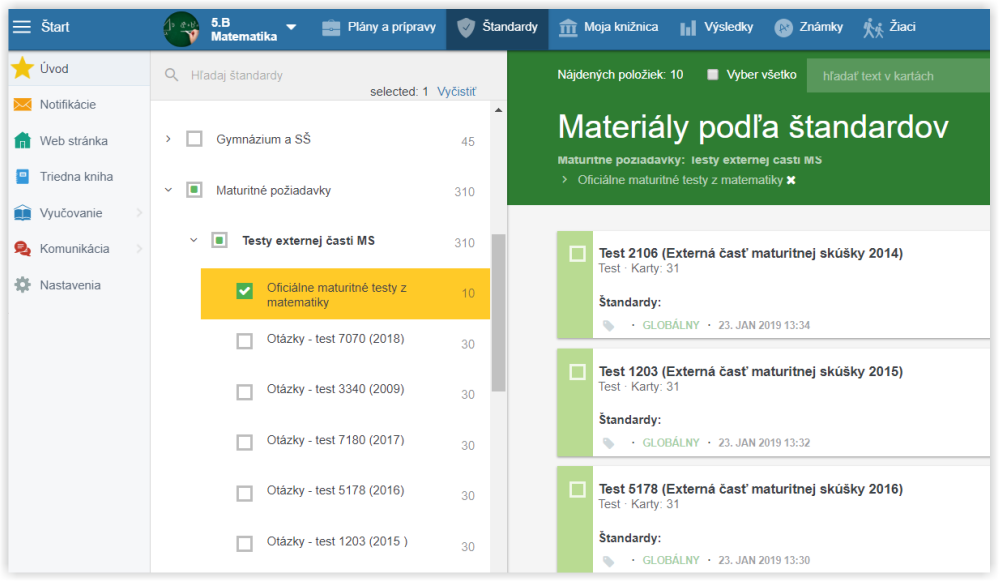Click the Komunikácia chat bubbles icon
The height and width of the screenshot is (581, 999).
22,248
